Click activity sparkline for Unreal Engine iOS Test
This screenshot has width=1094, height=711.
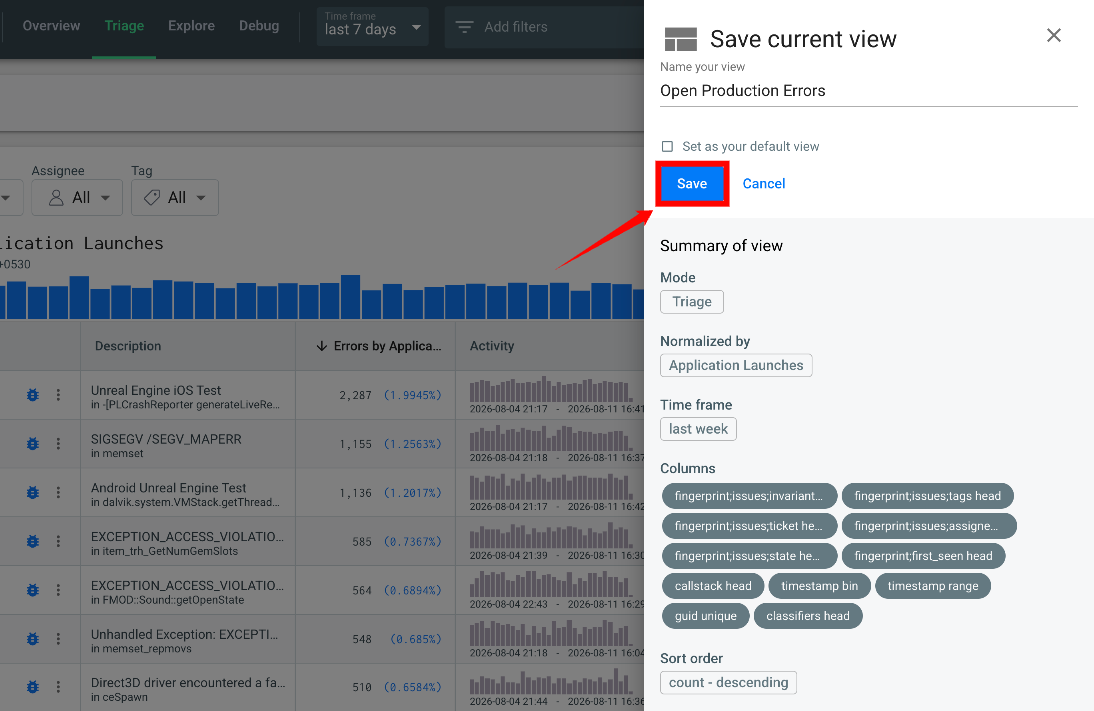[551, 390]
